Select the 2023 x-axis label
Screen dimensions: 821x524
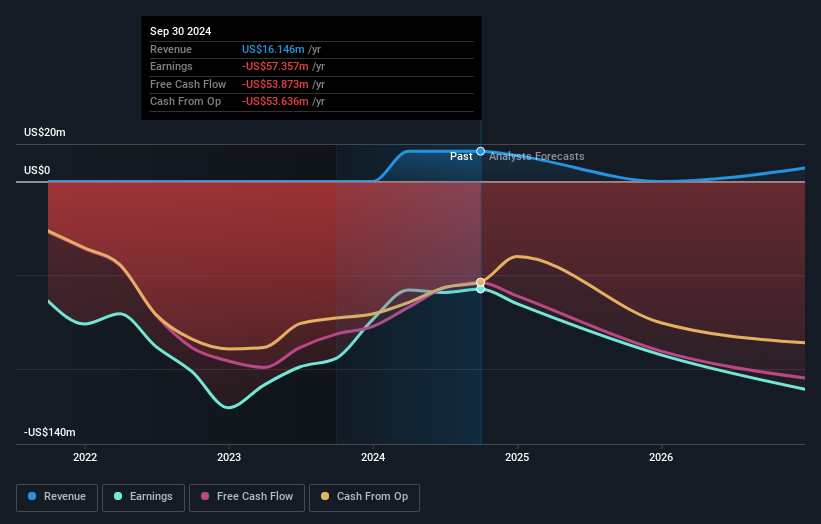click(229, 457)
